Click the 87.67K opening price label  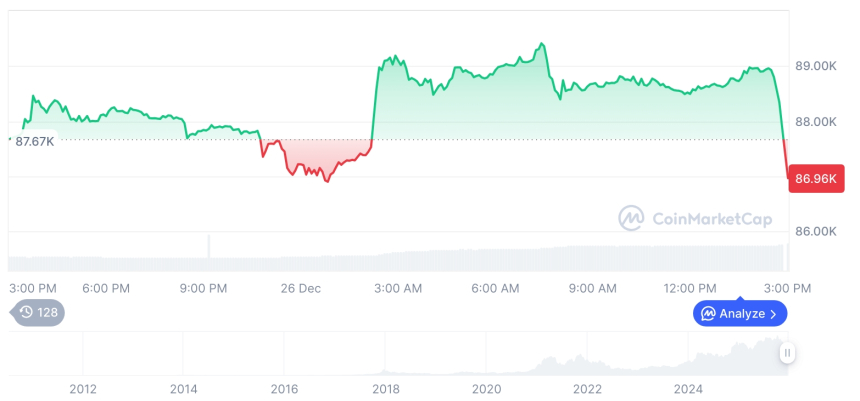click(35, 142)
